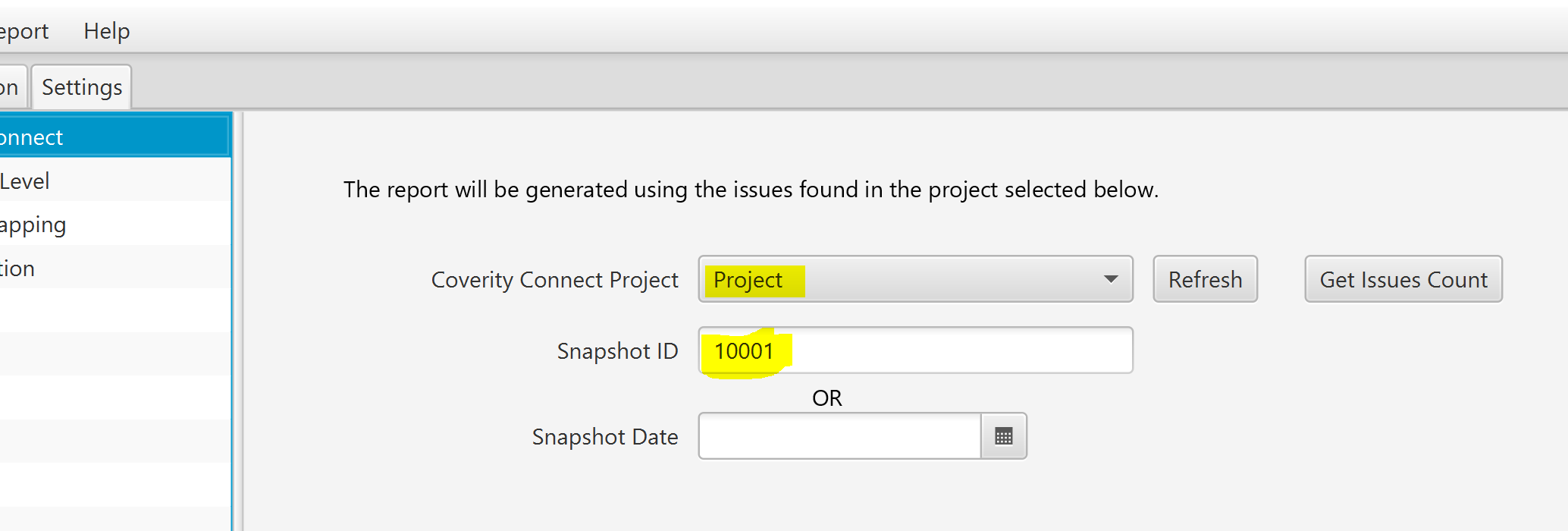Open the Help menu
This screenshot has width=1568, height=531.
coord(107,31)
